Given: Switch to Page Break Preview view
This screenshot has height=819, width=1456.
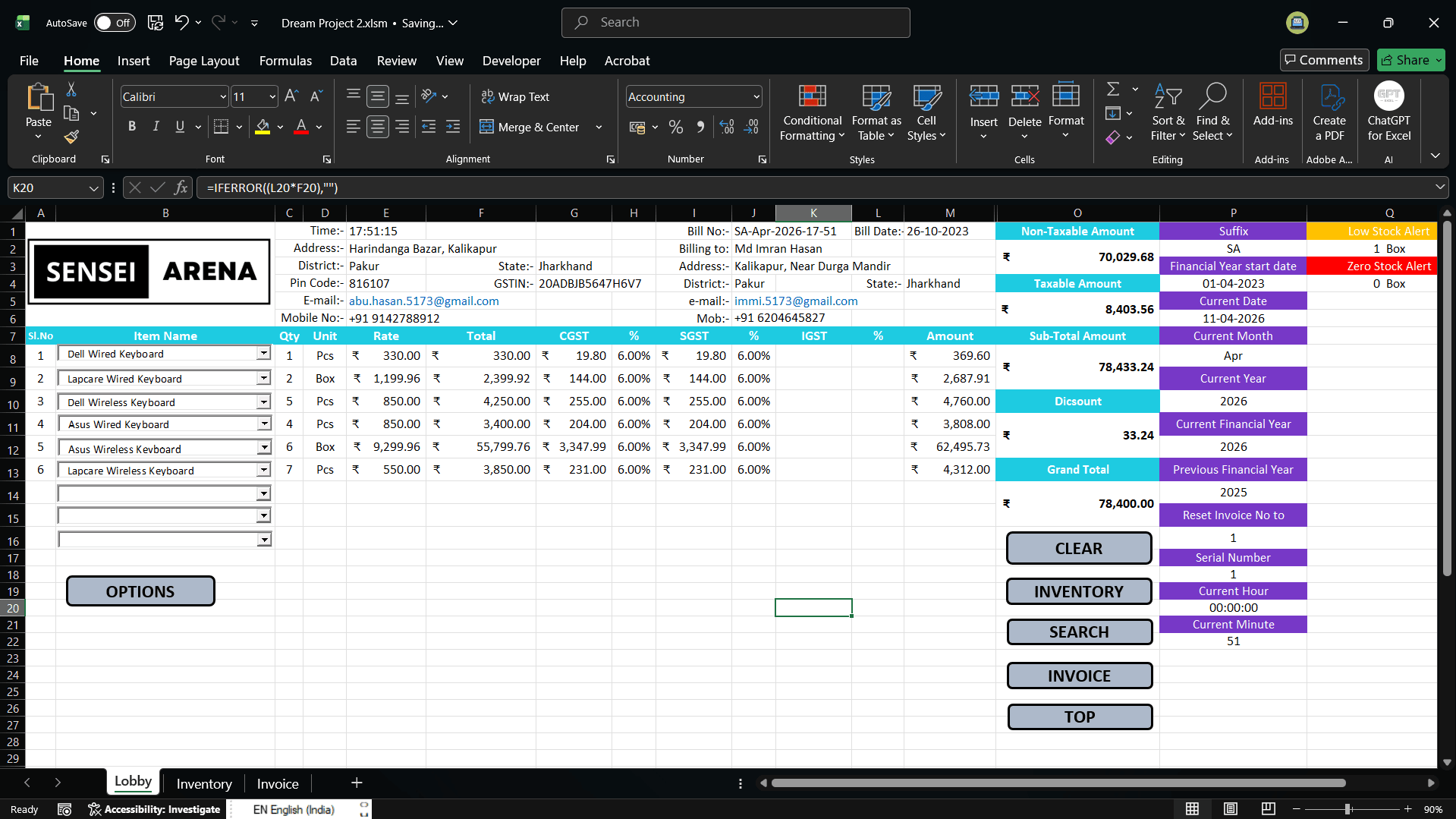Looking at the screenshot, I should [1268, 809].
